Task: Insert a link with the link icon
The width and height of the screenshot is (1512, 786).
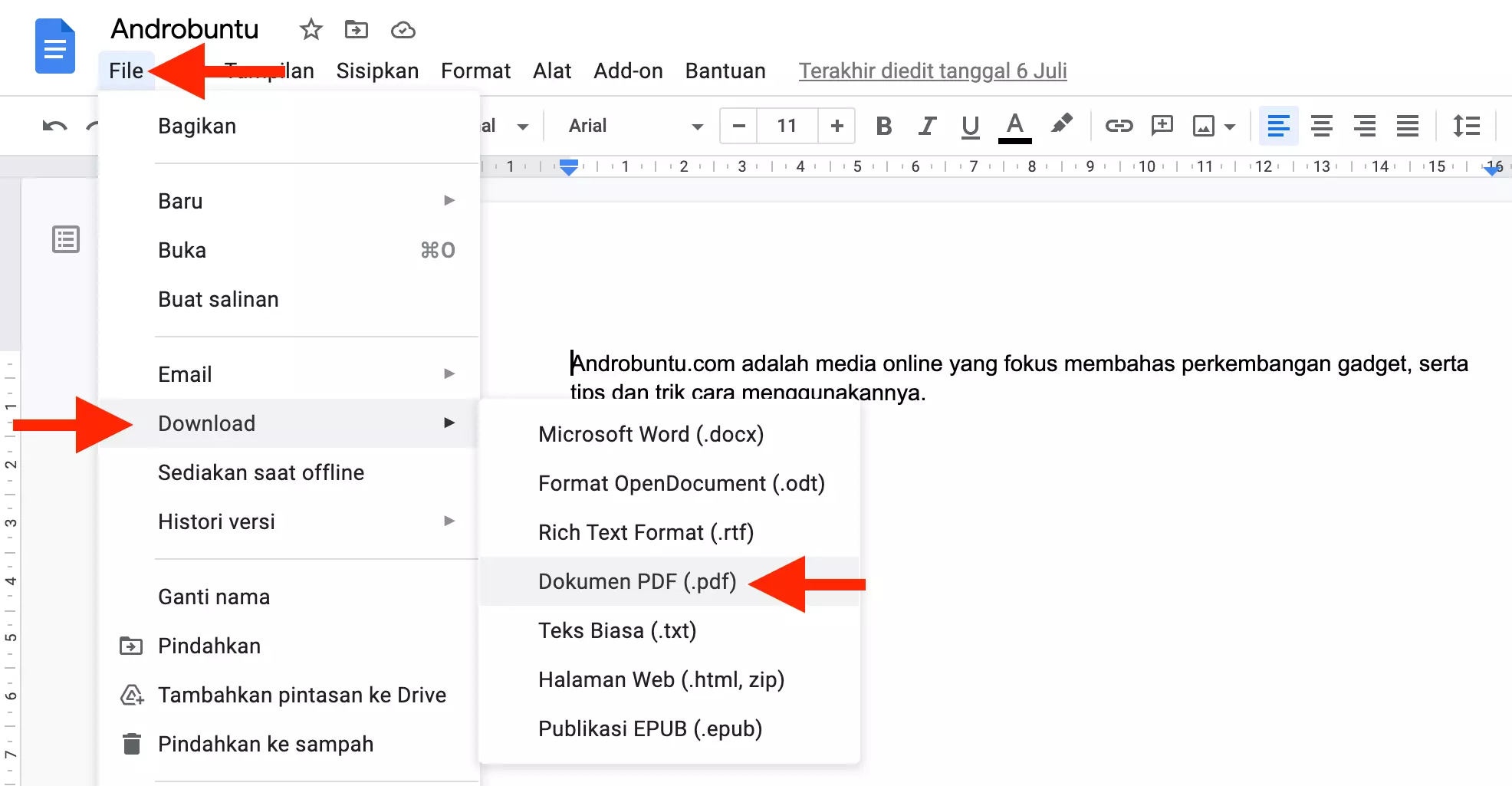Action: pos(1118,126)
